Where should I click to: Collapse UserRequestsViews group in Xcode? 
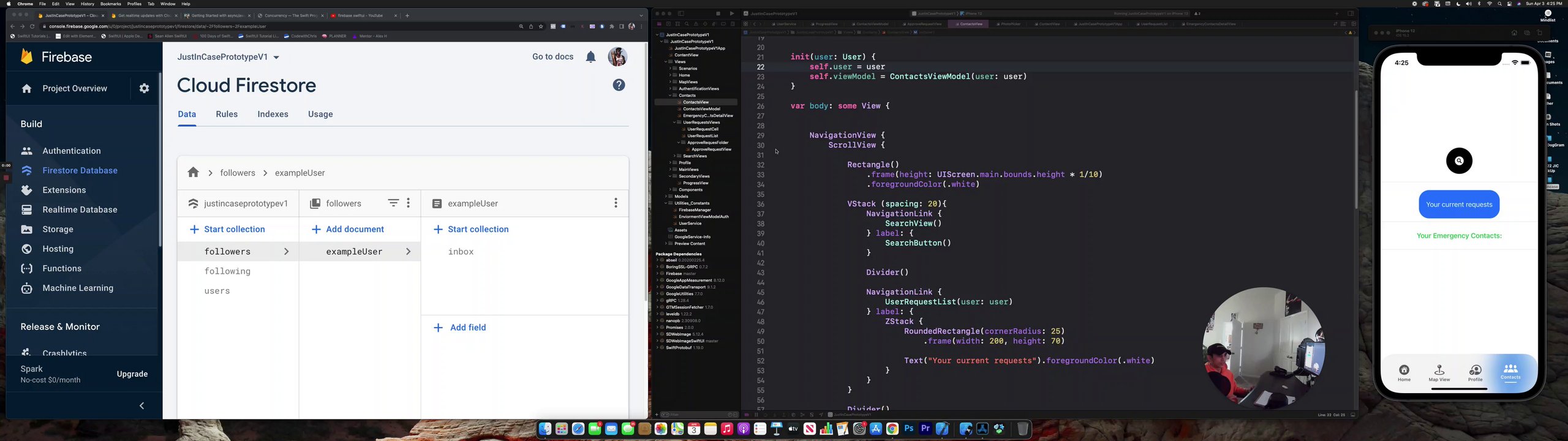pyautogui.click(x=674, y=123)
